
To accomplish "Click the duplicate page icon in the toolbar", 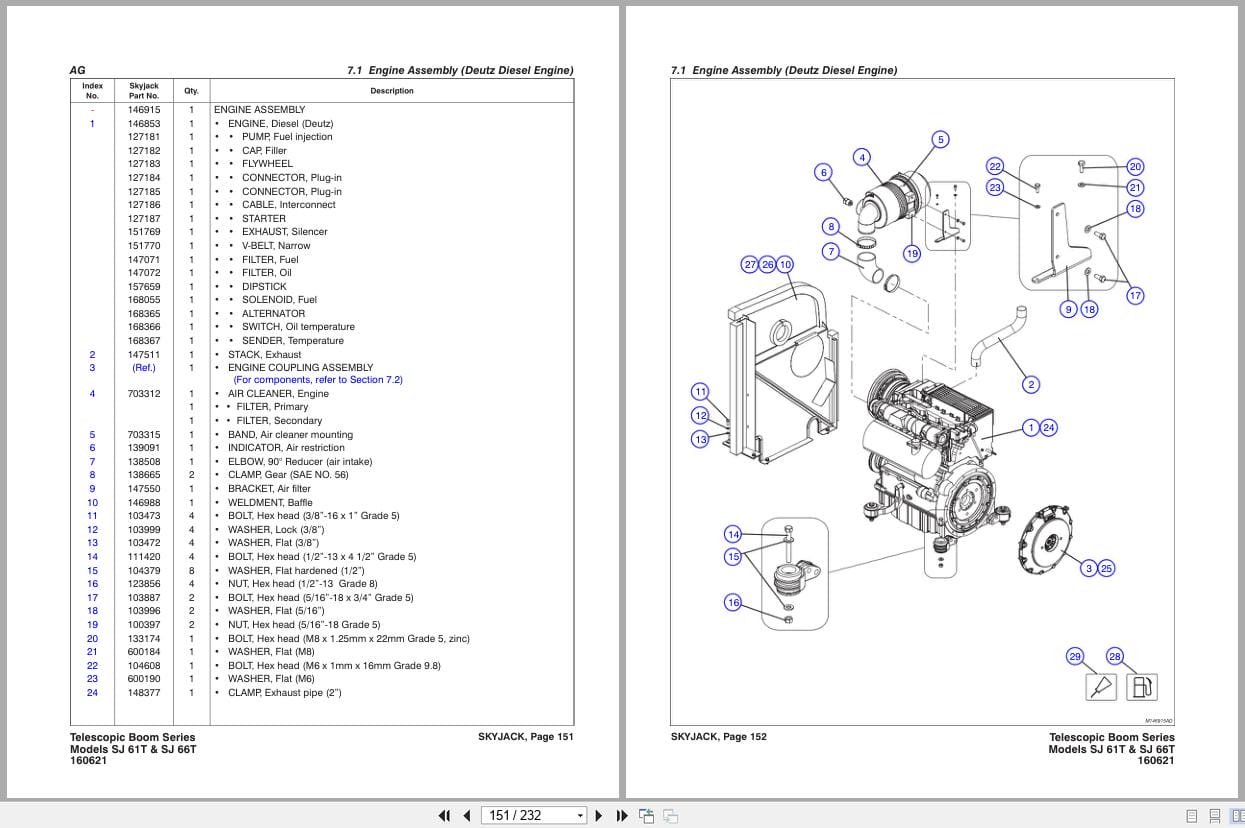I will coord(671,816).
